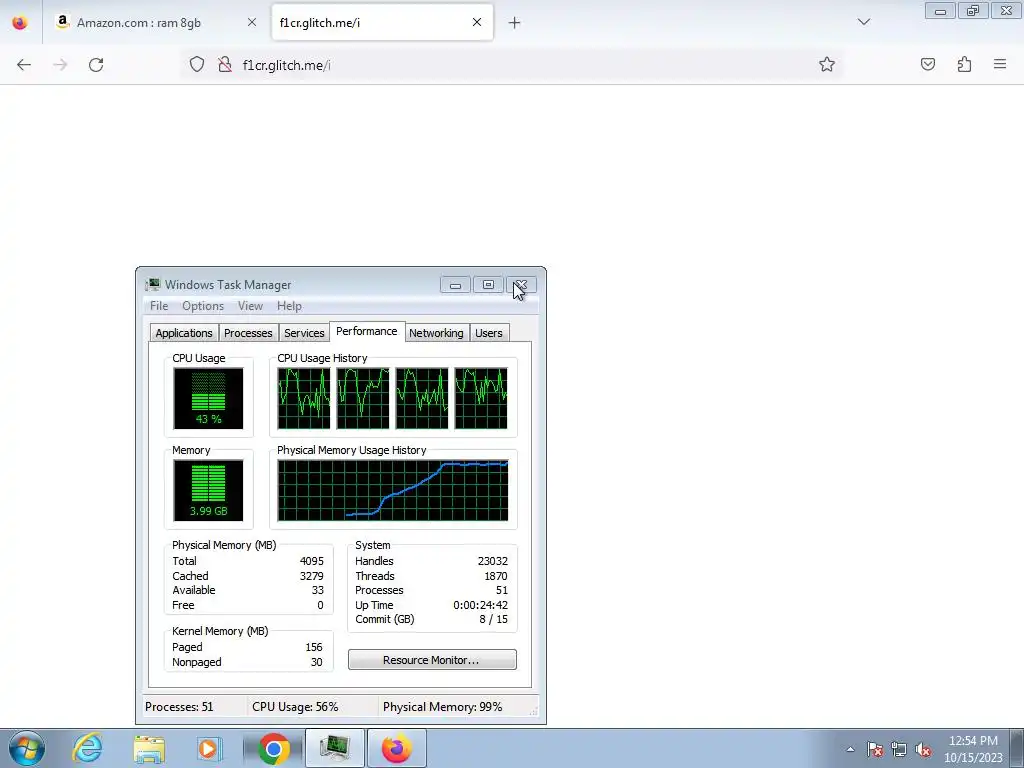
Task: Open Task Manager Help menu
Action: tap(289, 306)
